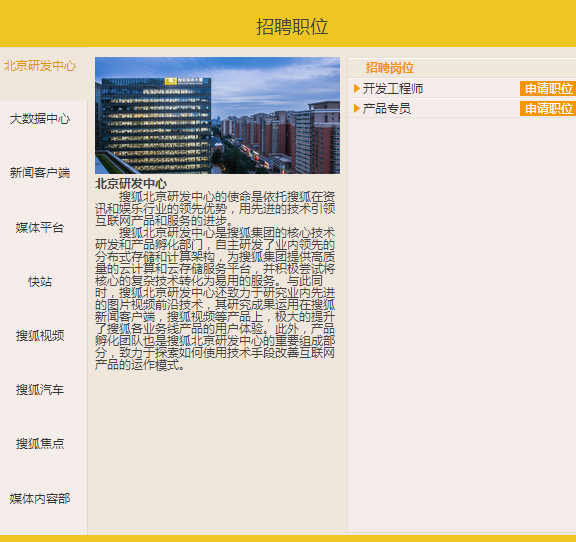This screenshot has width=576, height=542.
Task: Expand the arrow beside 产品专员
Action: pyautogui.click(x=357, y=108)
